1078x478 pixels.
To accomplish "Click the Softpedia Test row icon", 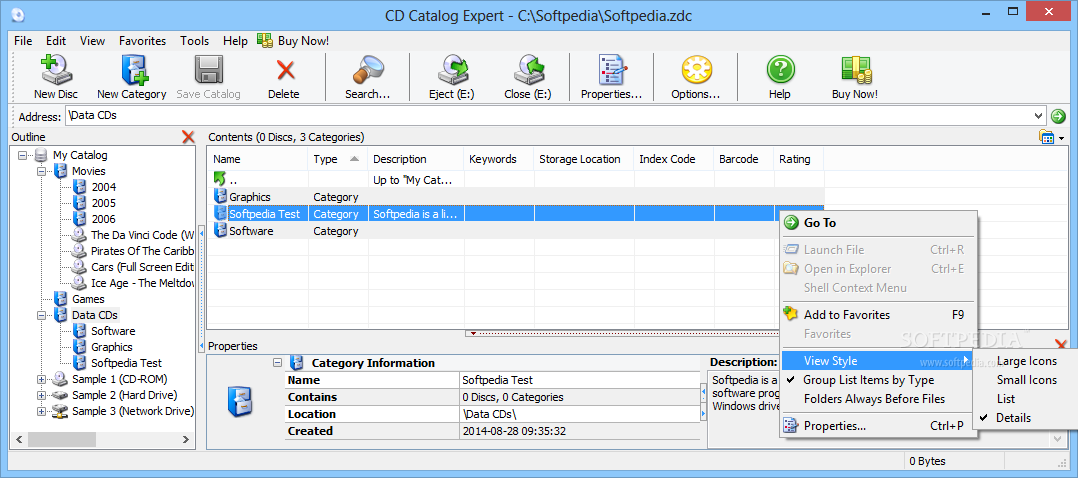I will click(x=221, y=214).
